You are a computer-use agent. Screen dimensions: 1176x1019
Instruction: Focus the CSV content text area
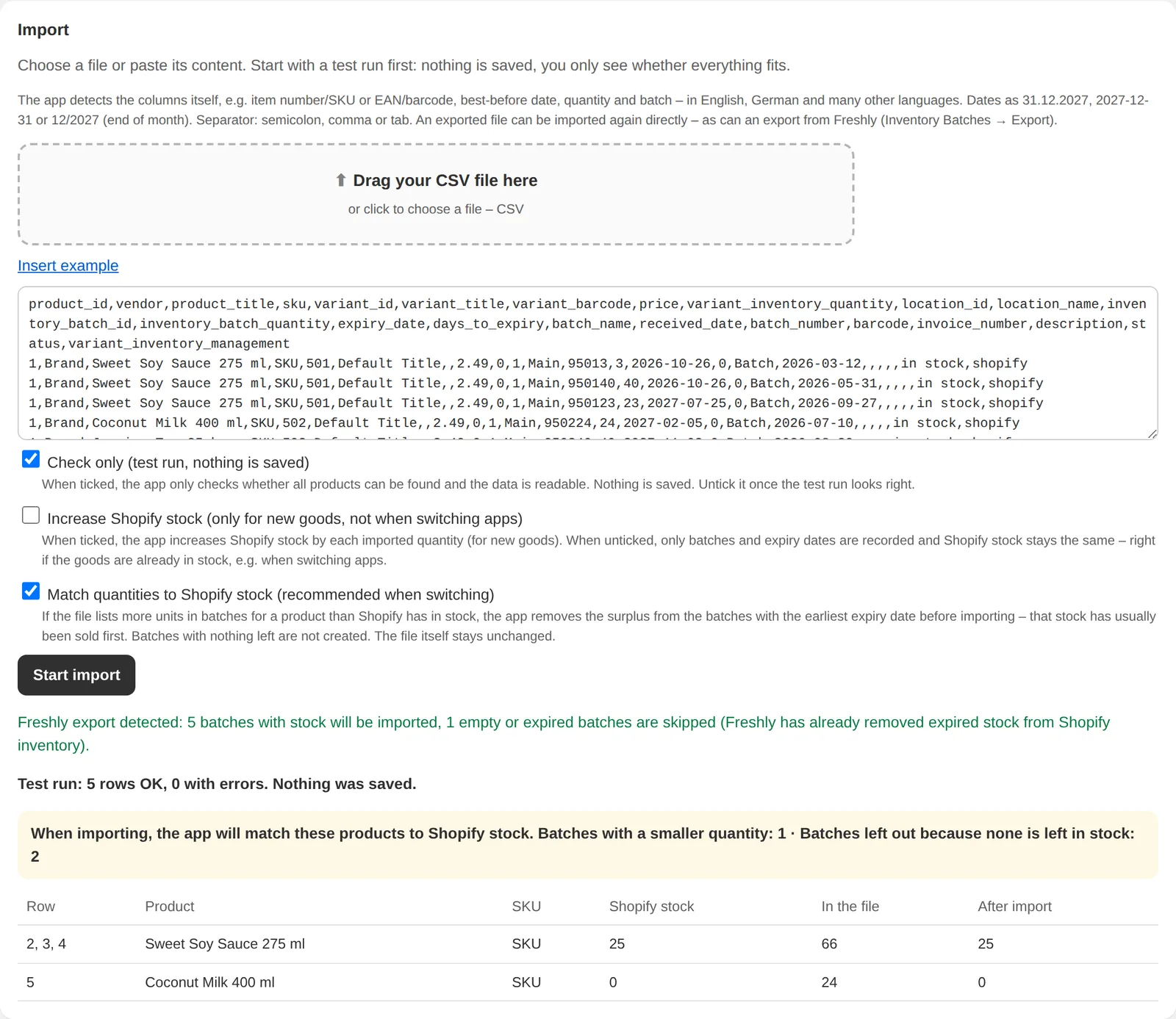click(x=587, y=363)
